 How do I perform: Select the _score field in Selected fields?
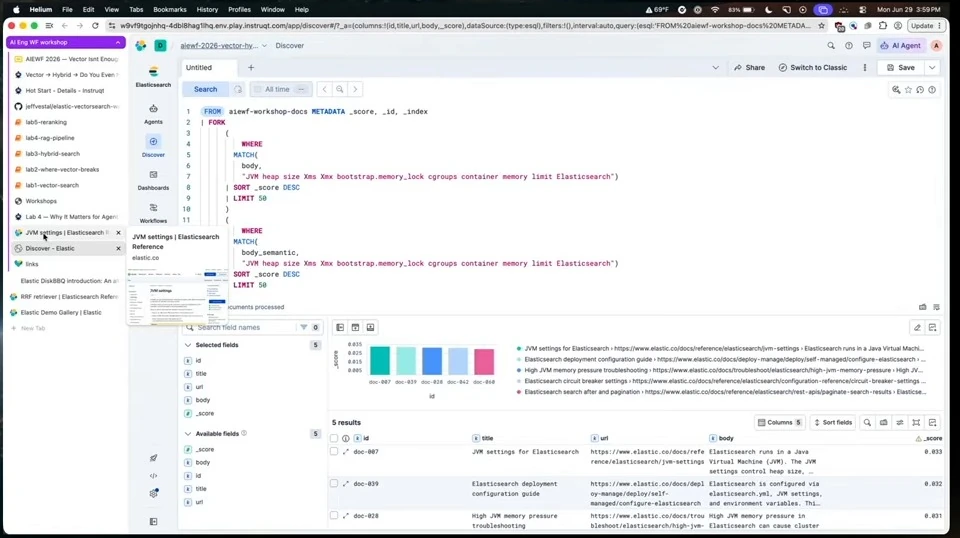point(204,413)
